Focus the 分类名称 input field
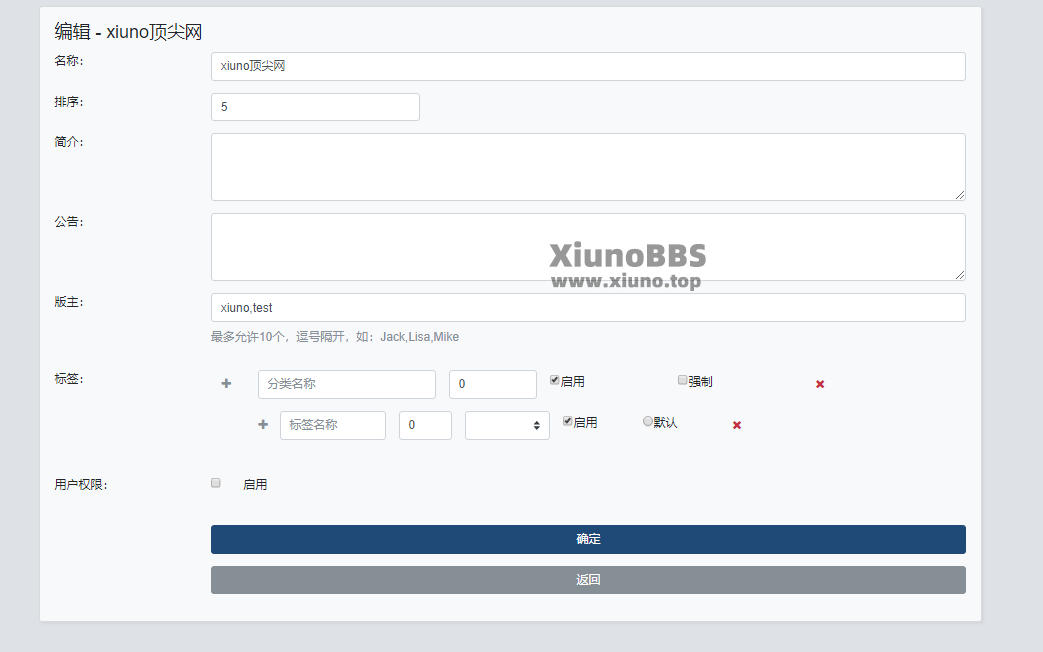The width and height of the screenshot is (1043, 652). point(347,385)
